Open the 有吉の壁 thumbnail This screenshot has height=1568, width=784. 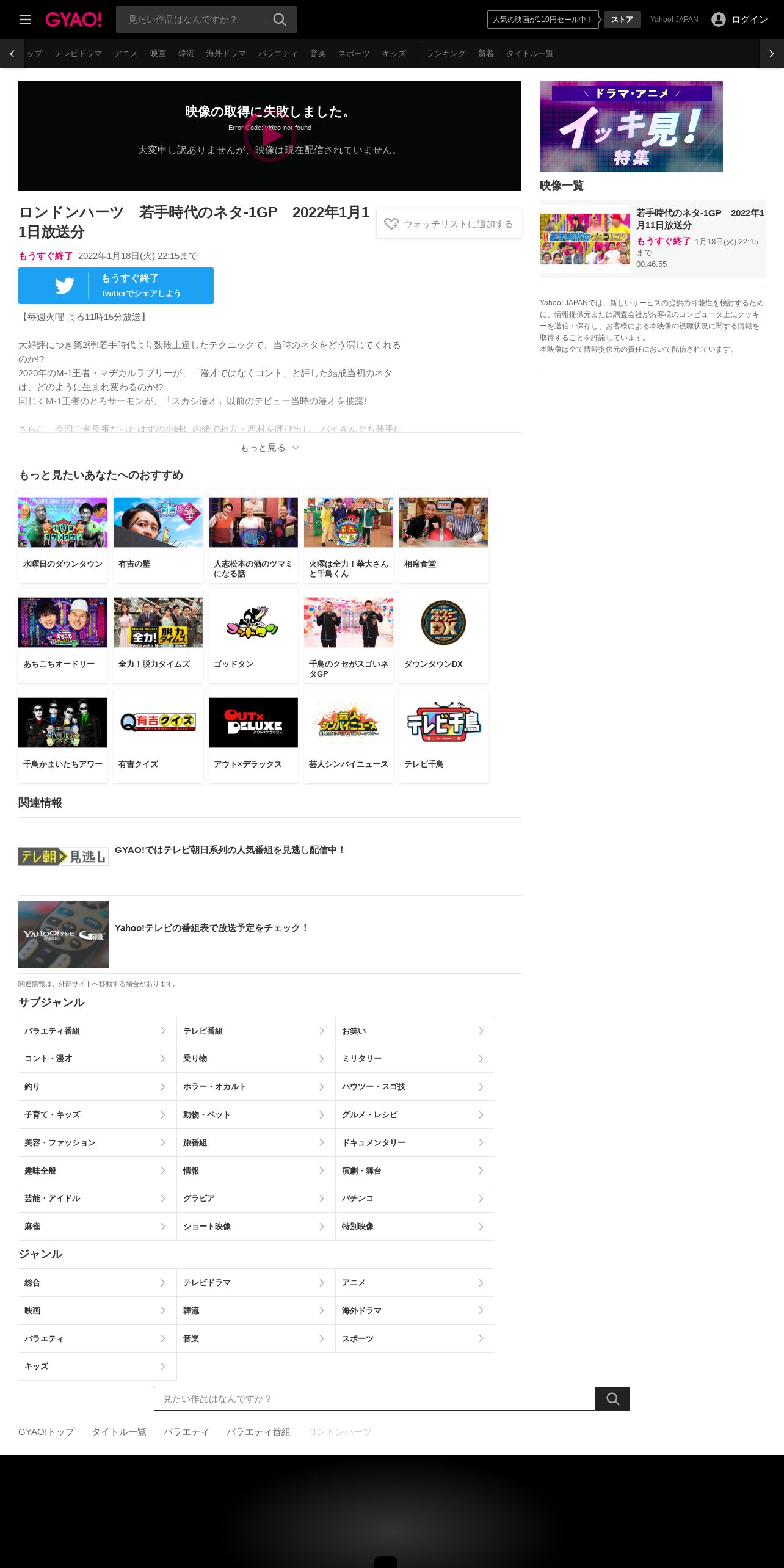(x=158, y=522)
